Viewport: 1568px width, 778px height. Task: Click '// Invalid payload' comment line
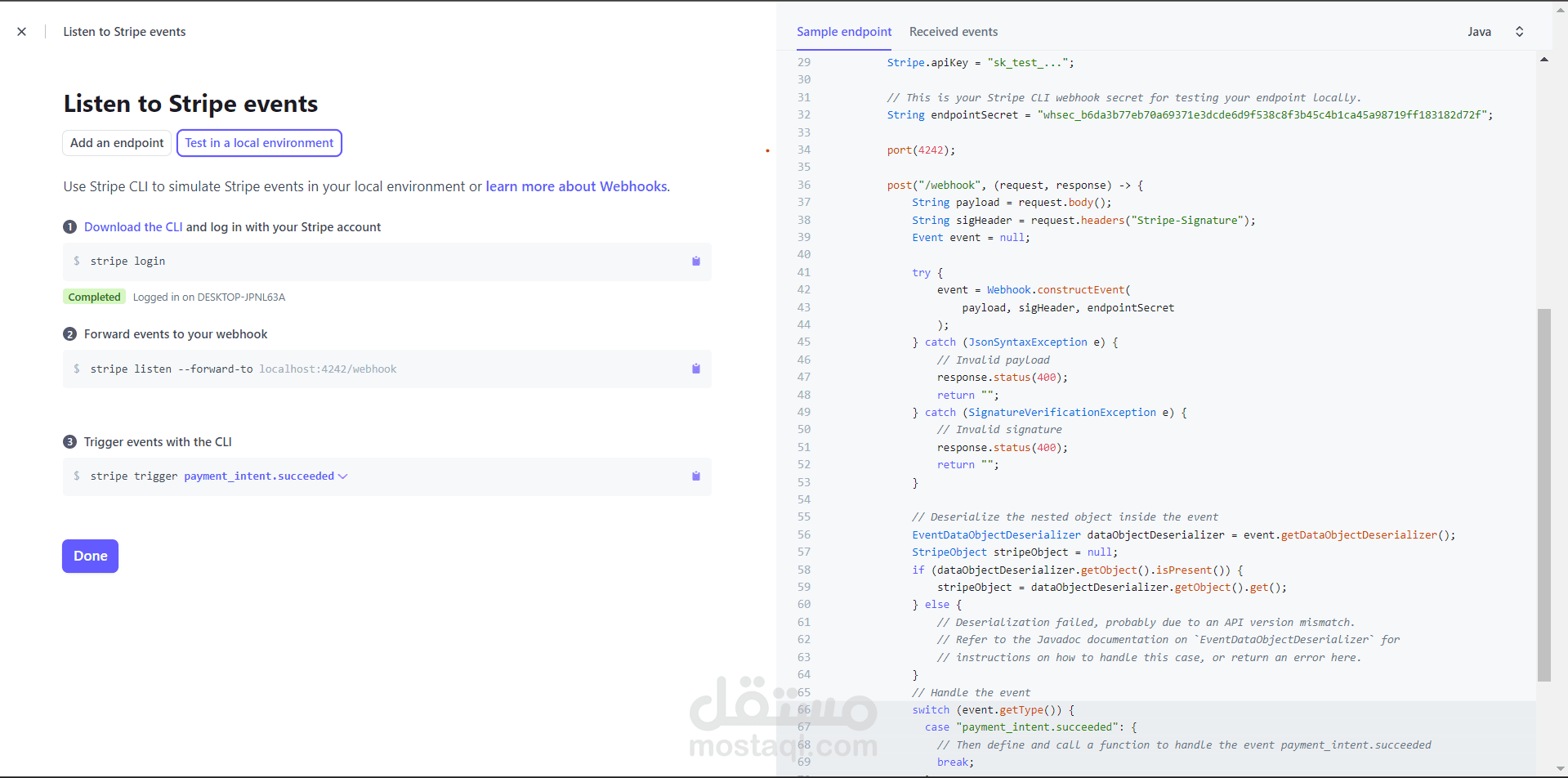pos(994,360)
